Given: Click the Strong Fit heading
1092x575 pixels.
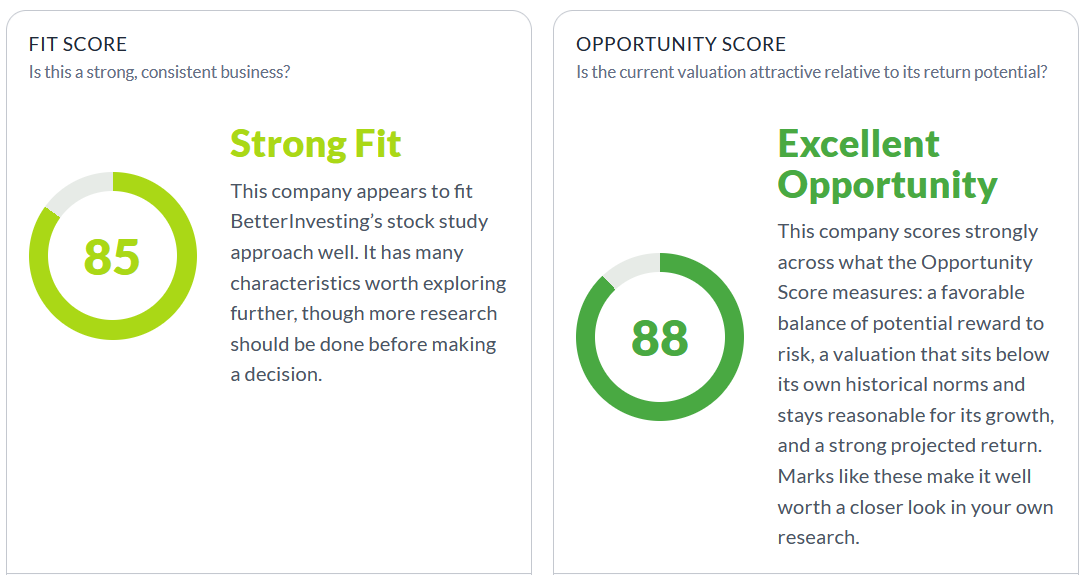Looking at the screenshot, I should tap(315, 144).
